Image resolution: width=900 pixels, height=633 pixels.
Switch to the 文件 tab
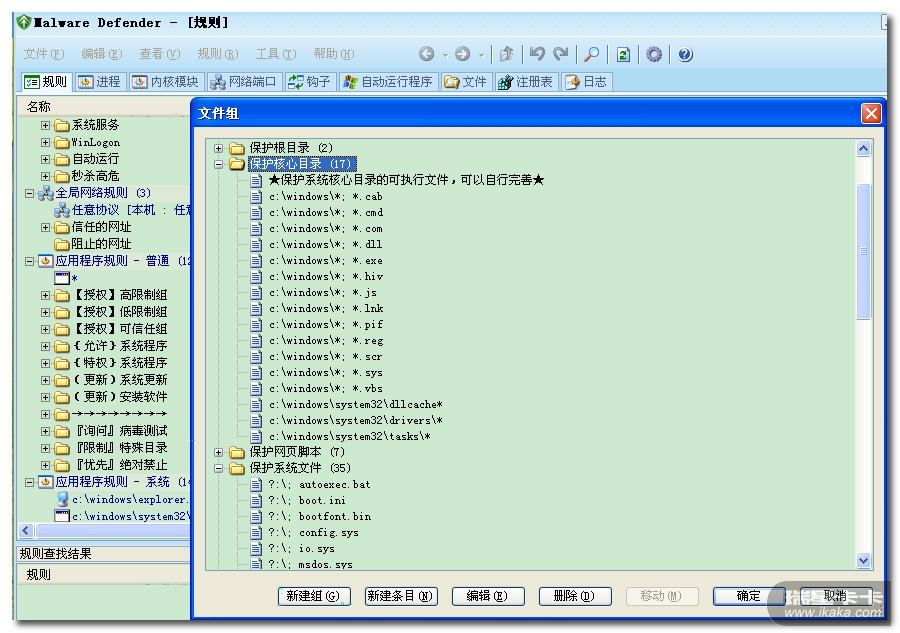465,82
